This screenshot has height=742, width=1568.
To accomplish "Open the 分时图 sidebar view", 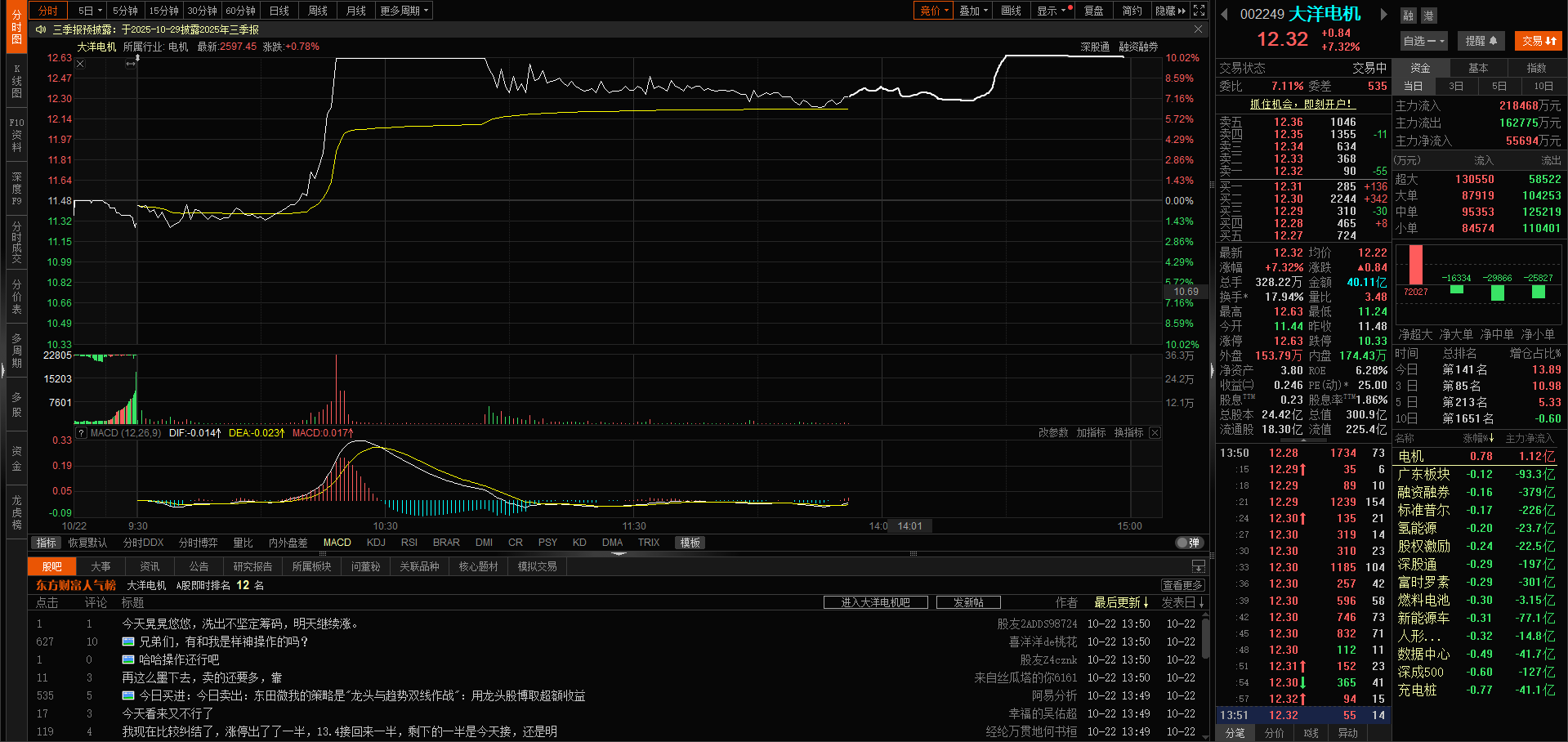I will pos(16,28).
